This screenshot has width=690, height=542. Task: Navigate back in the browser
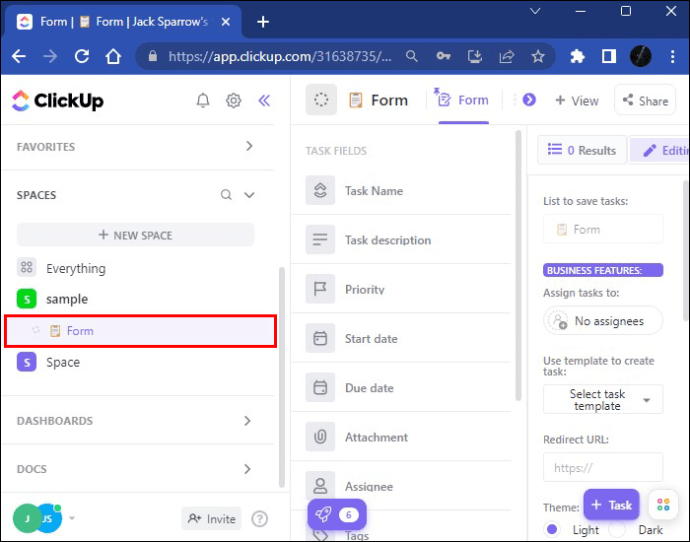pyautogui.click(x=19, y=56)
